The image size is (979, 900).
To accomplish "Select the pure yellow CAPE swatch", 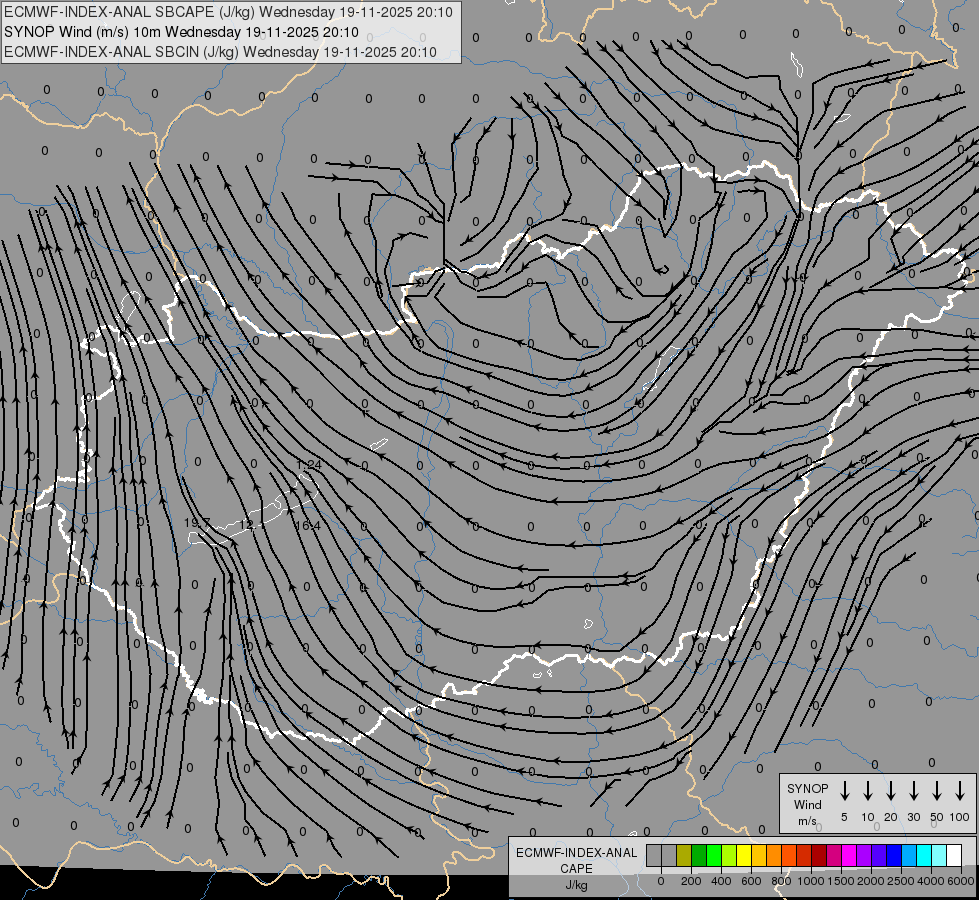I will pos(744,855).
